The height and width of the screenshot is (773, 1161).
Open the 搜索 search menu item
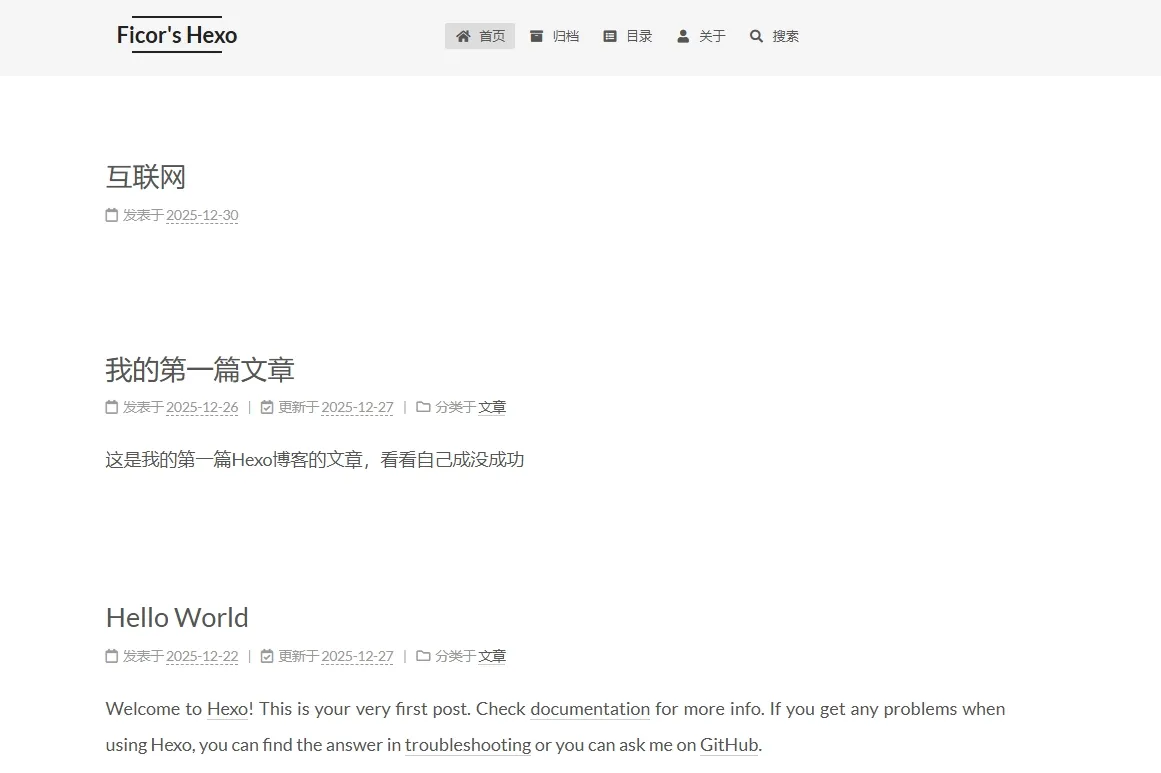(785, 36)
